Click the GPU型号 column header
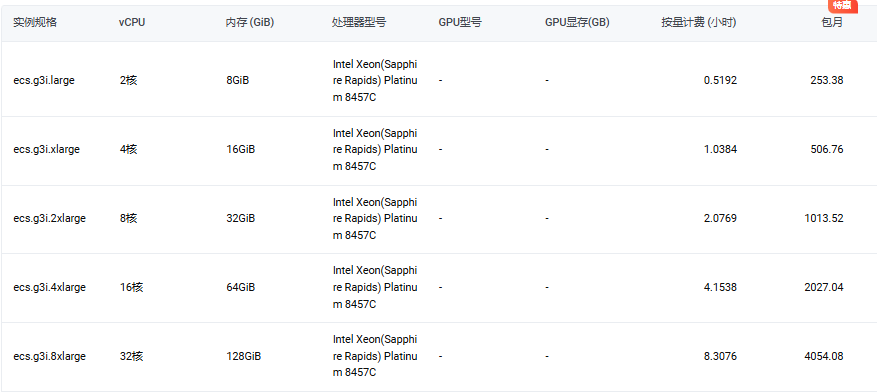This screenshot has width=877, height=392. point(460,23)
